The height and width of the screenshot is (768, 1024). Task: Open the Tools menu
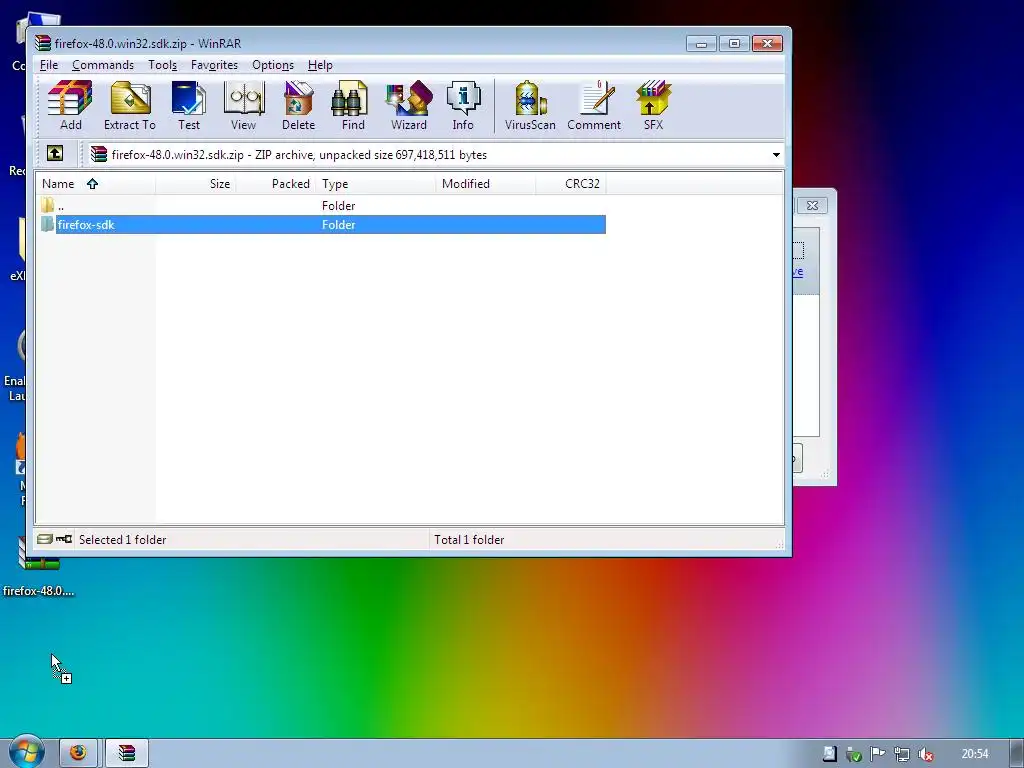[162, 65]
